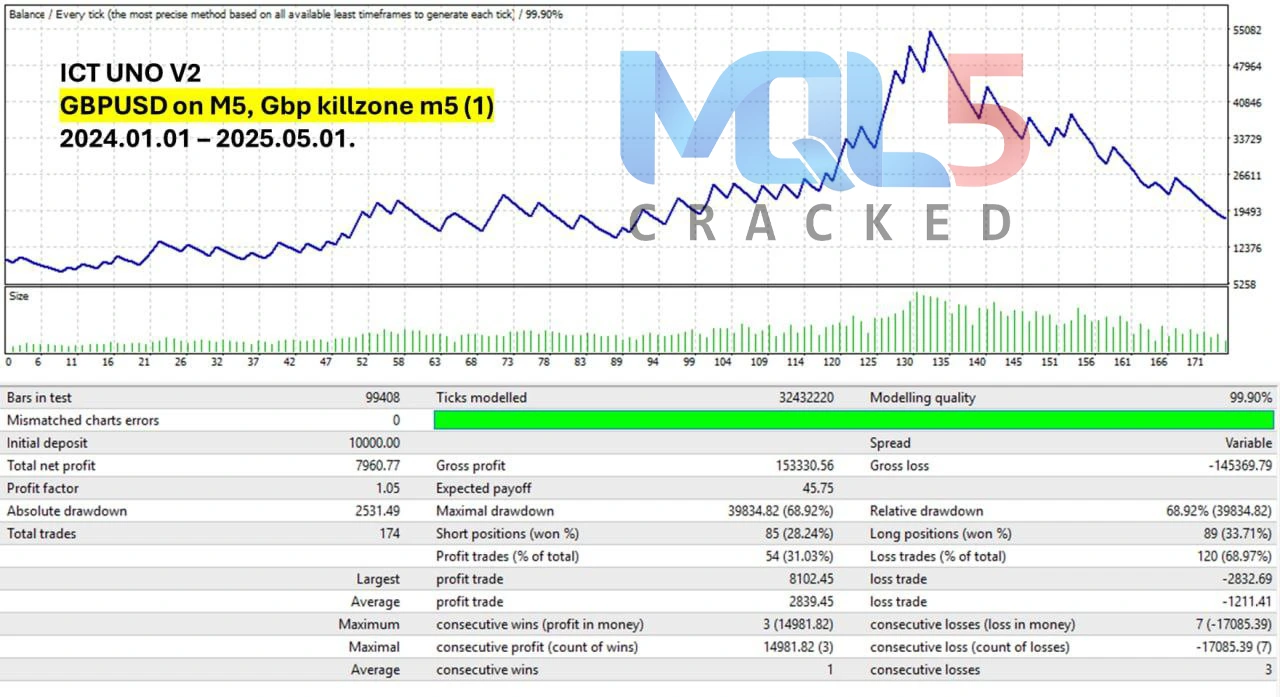The width and height of the screenshot is (1280, 697).
Task: Select the absolute drawdown value 2531.49
Action: click(376, 511)
